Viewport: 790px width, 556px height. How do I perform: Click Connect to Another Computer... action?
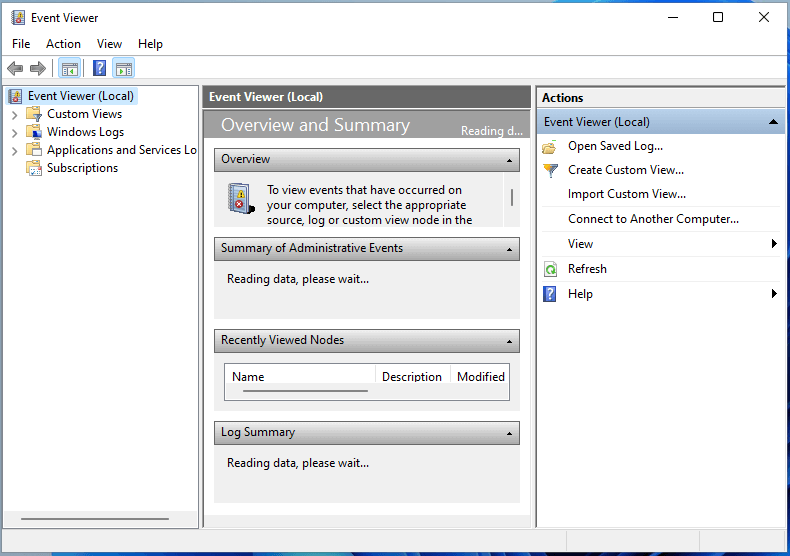coord(653,219)
